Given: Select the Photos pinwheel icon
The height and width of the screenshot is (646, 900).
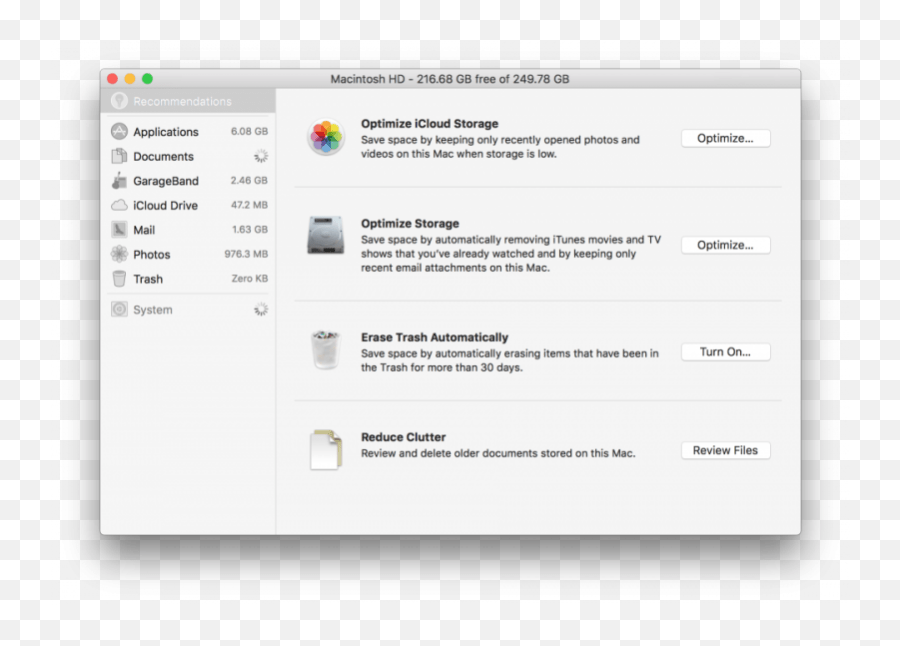Looking at the screenshot, I should pos(118,254).
